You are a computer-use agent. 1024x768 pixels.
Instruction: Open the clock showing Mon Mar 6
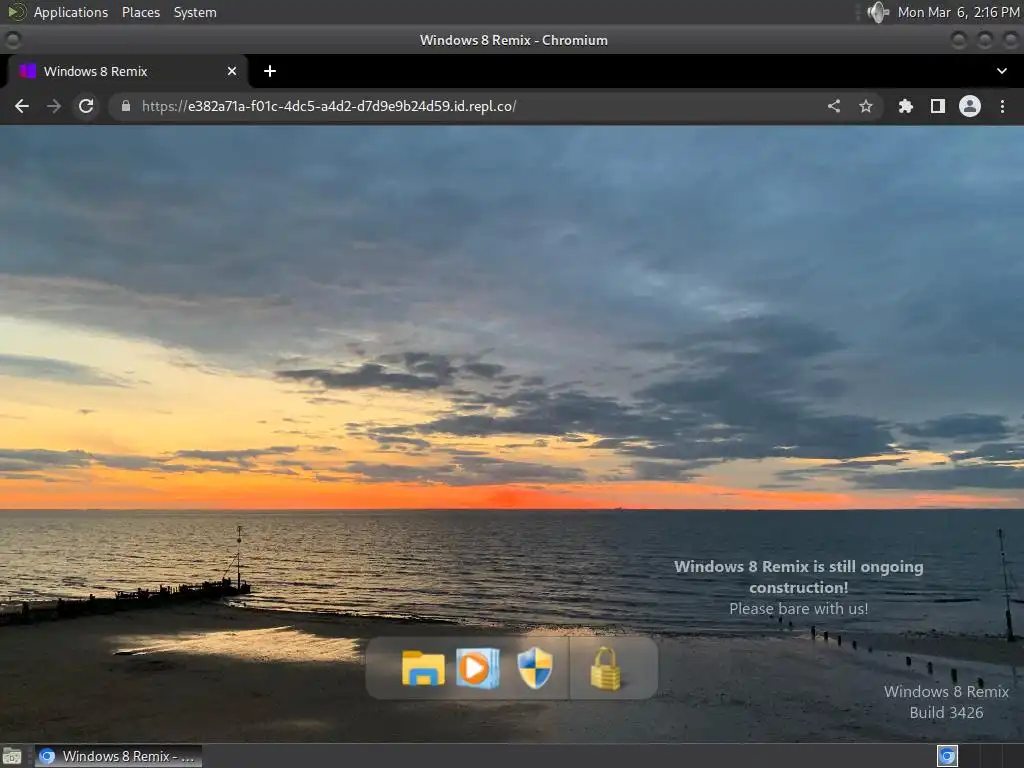(958, 12)
